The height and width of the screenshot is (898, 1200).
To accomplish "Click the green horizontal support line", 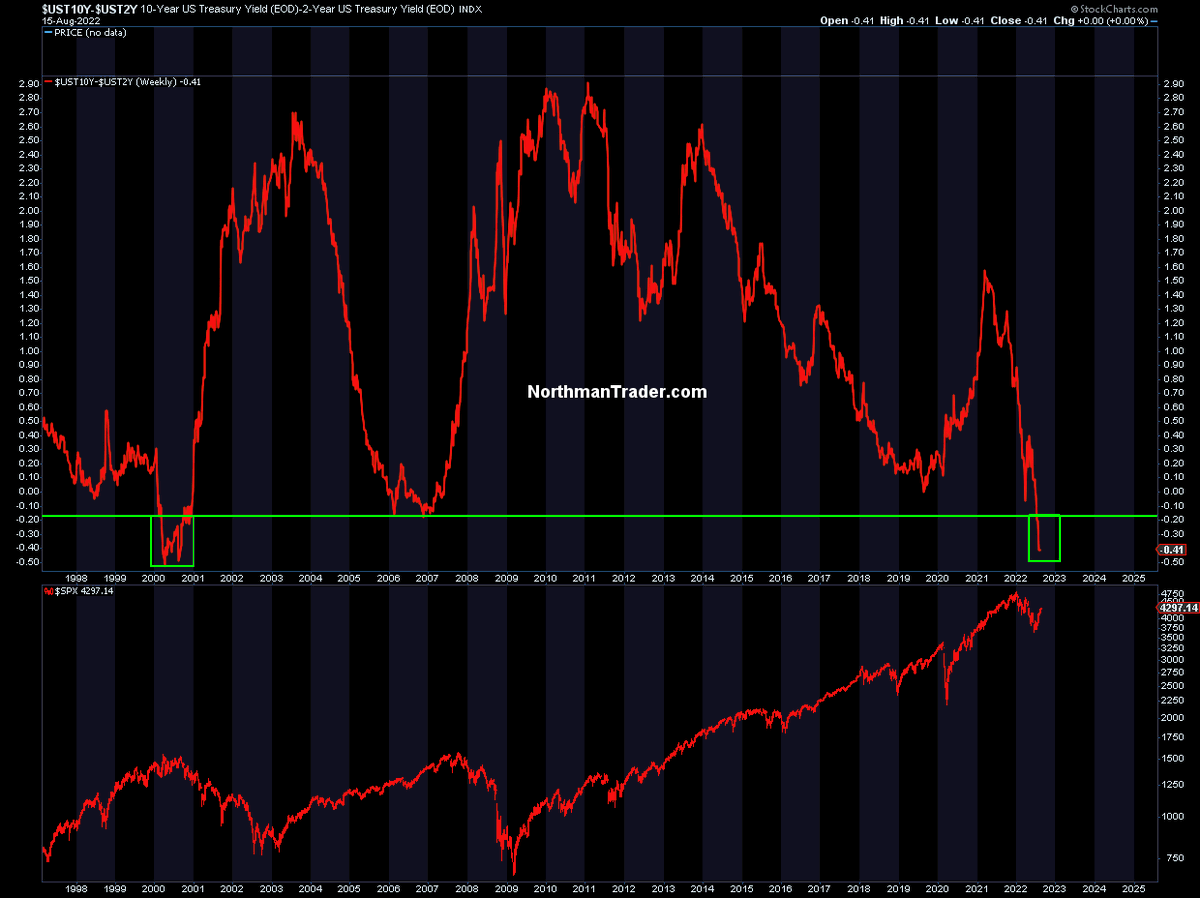I will [600, 516].
